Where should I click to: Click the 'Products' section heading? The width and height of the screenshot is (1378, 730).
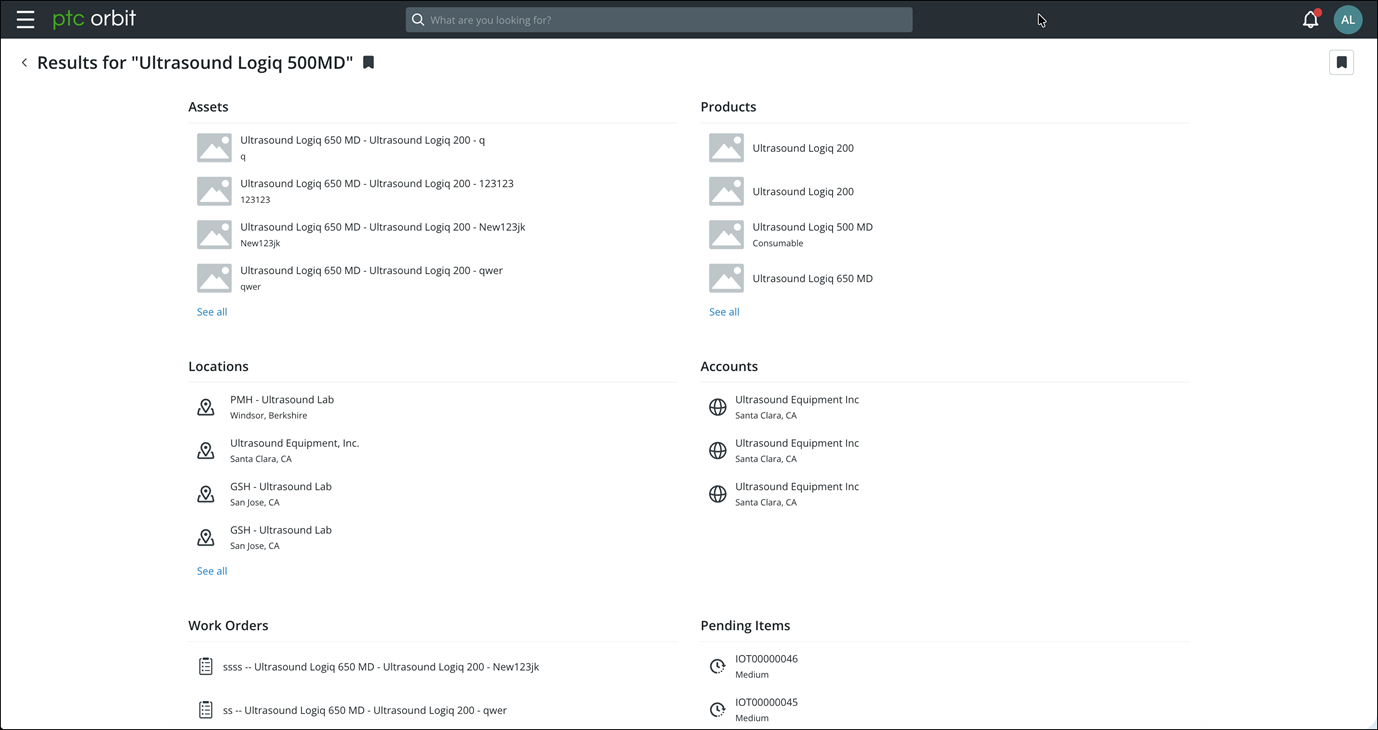pyautogui.click(x=728, y=107)
